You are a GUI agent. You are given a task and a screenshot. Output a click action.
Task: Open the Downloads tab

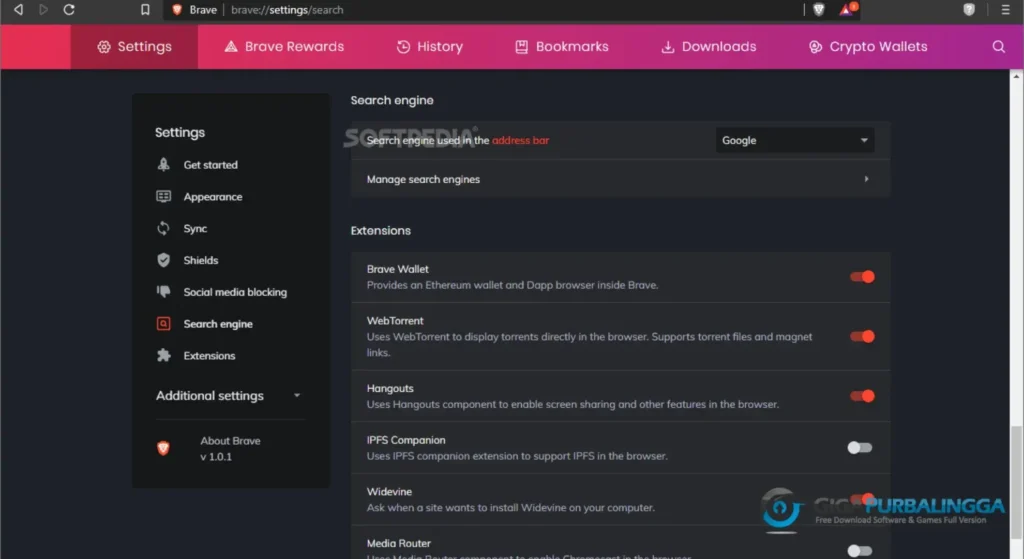(x=709, y=47)
